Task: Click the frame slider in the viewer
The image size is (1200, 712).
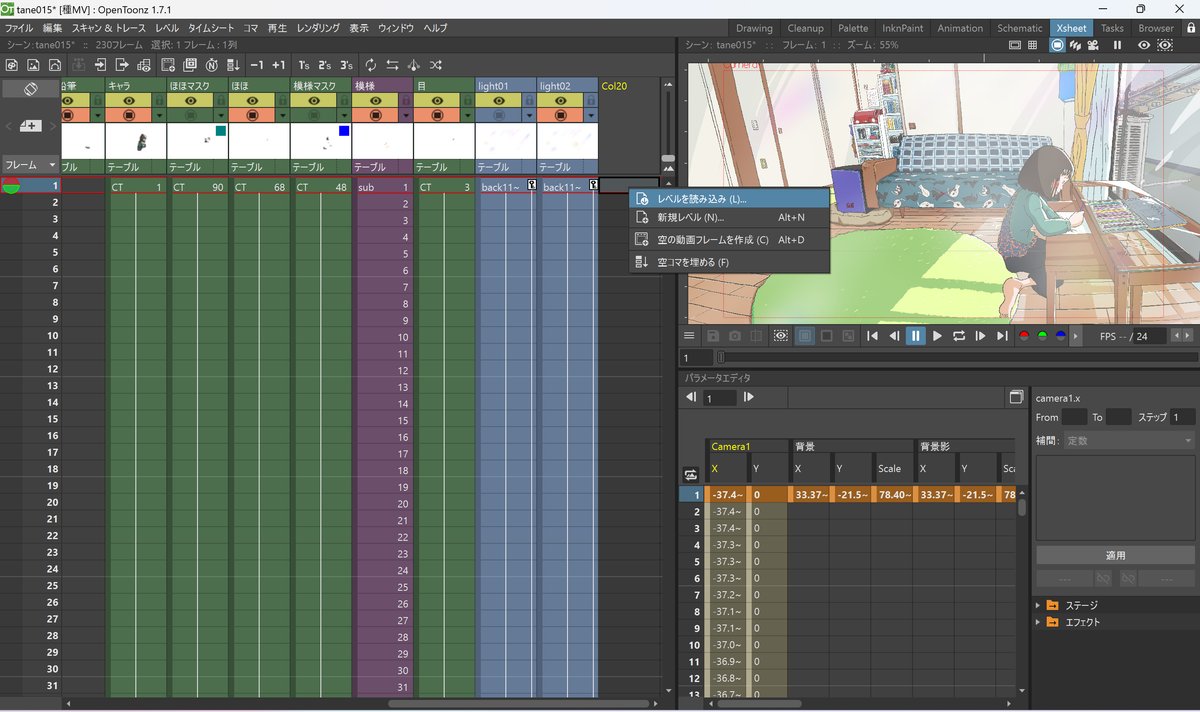Action: [957, 357]
